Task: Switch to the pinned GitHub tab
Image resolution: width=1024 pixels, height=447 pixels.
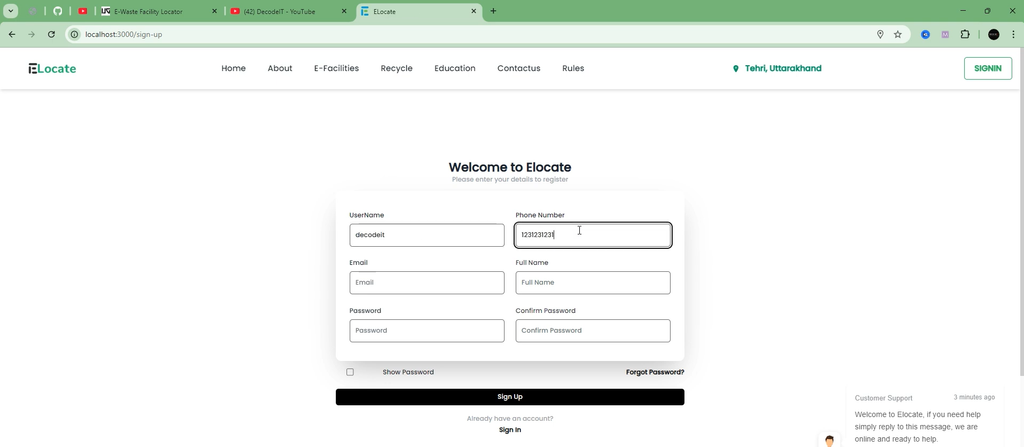Action: (x=57, y=11)
